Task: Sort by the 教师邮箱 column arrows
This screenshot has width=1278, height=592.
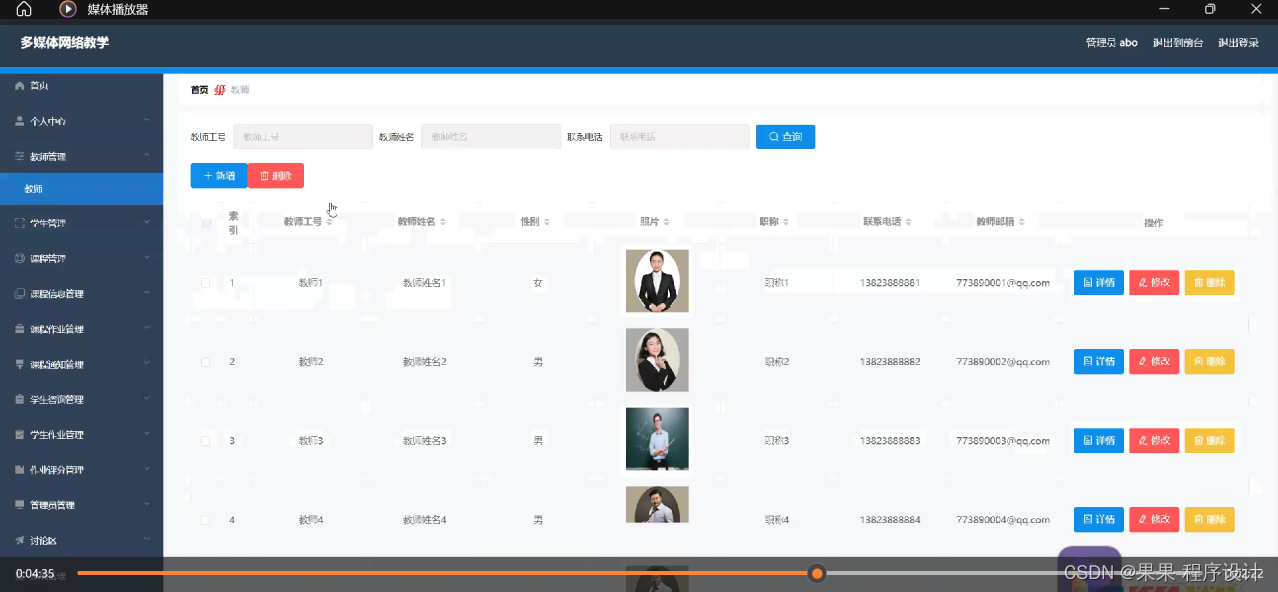Action: click(1022, 222)
